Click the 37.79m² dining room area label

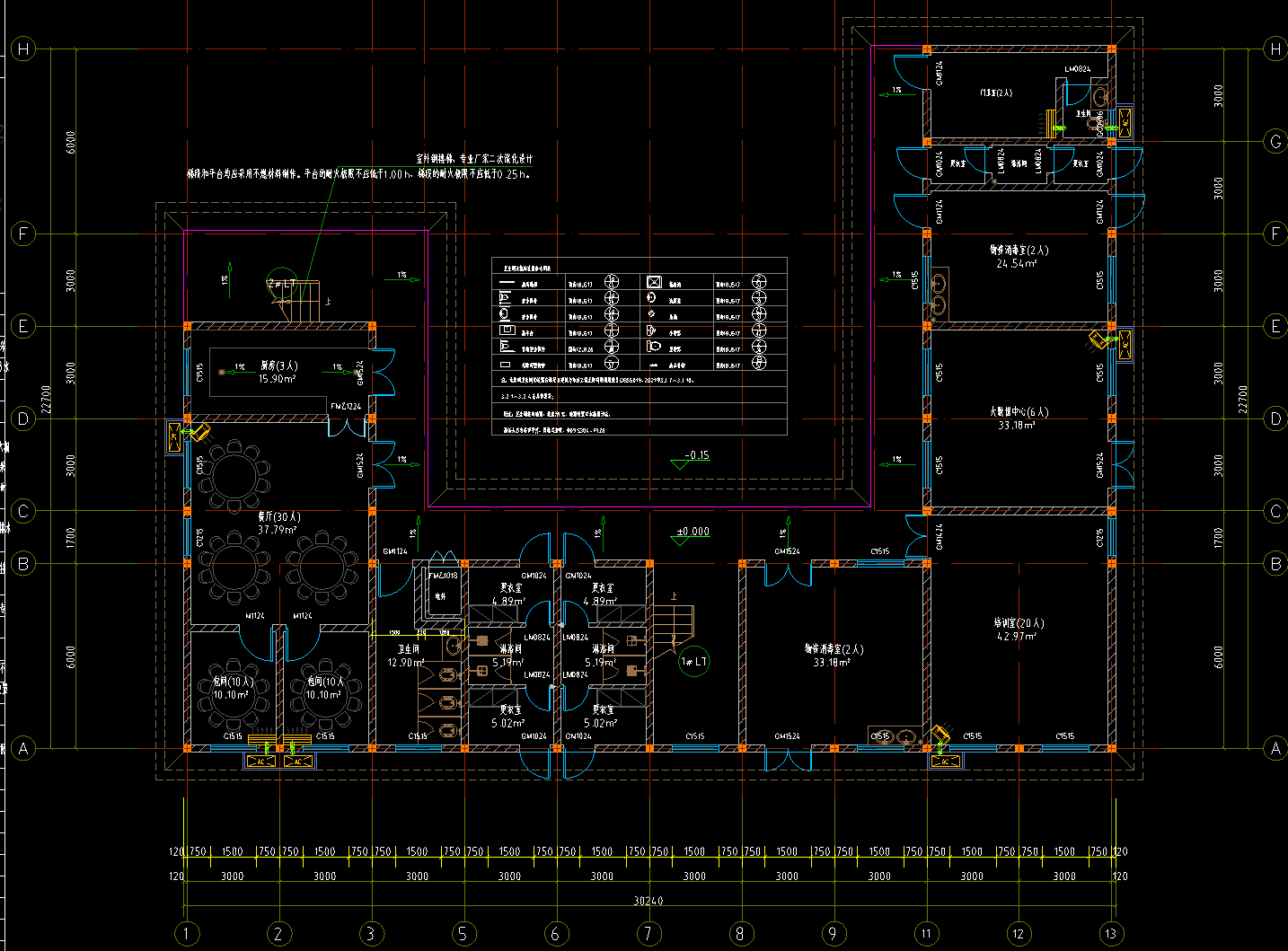point(278,530)
